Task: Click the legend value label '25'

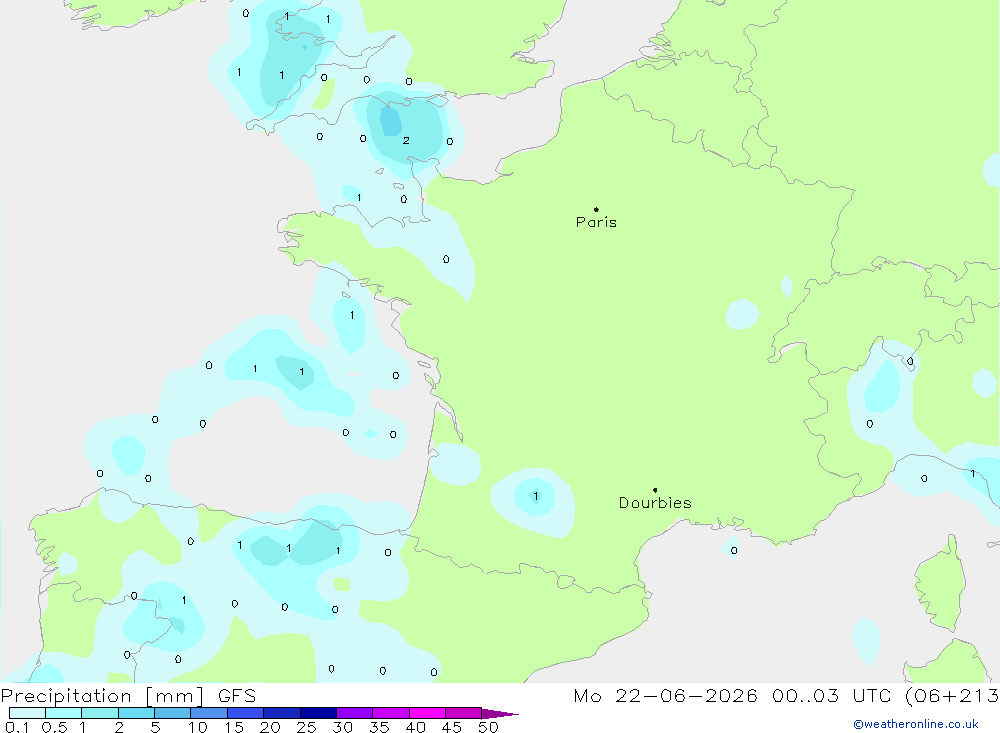Action: coord(306,727)
